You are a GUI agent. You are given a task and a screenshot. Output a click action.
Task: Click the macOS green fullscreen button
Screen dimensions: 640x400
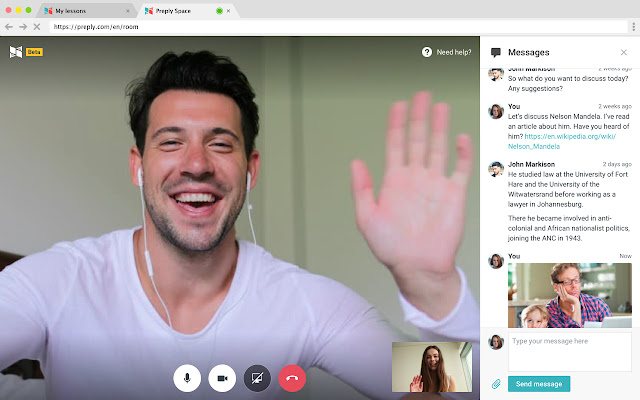(x=28, y=10)
